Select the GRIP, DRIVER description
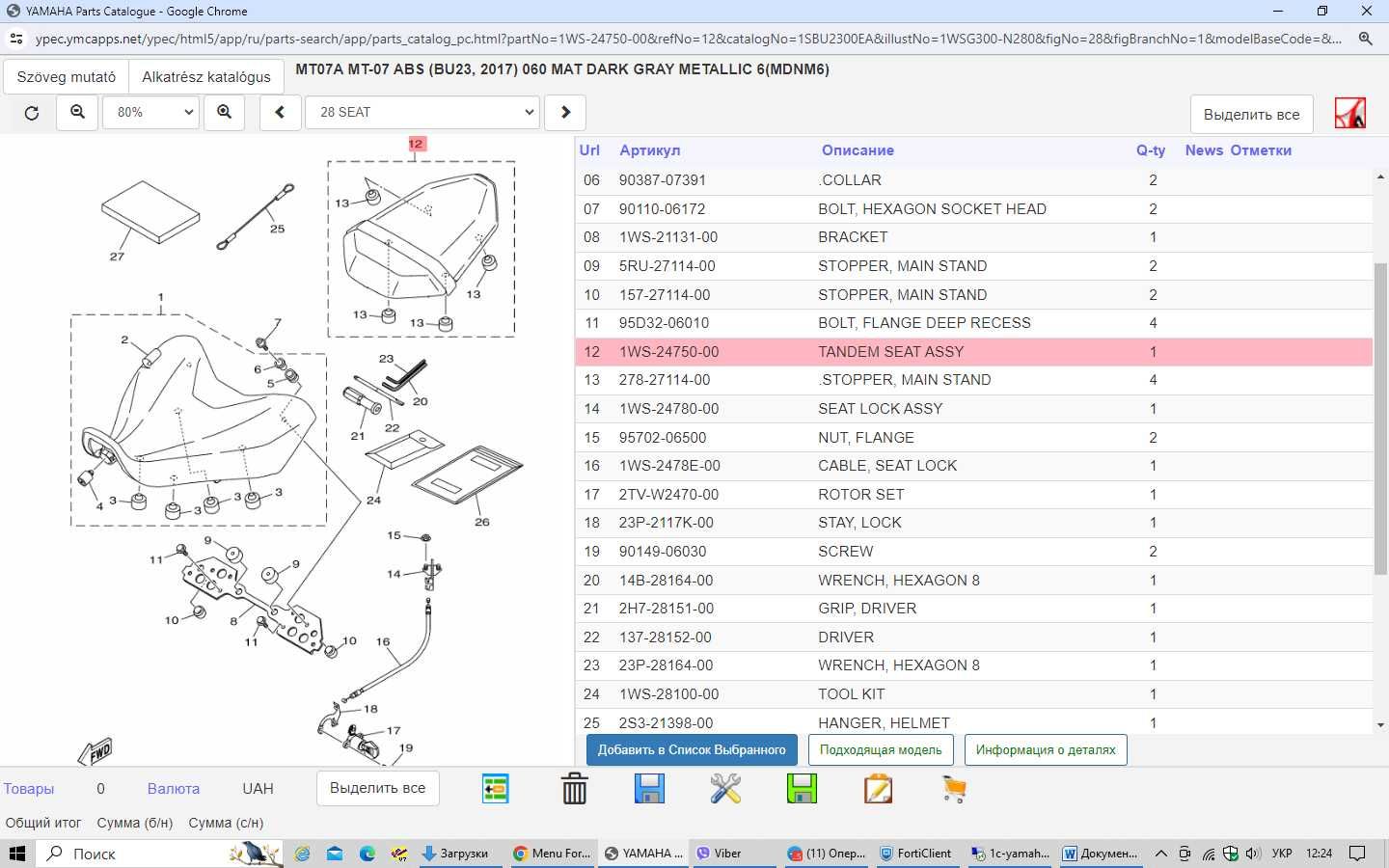This screenshot has width=1389, height=868. click(867, 609)
